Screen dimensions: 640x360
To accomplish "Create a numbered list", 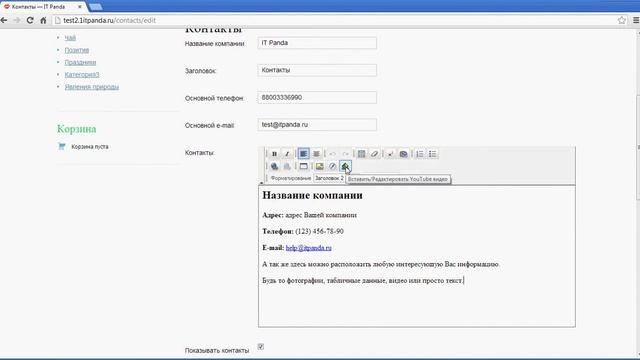I will [x=420, y=154].
